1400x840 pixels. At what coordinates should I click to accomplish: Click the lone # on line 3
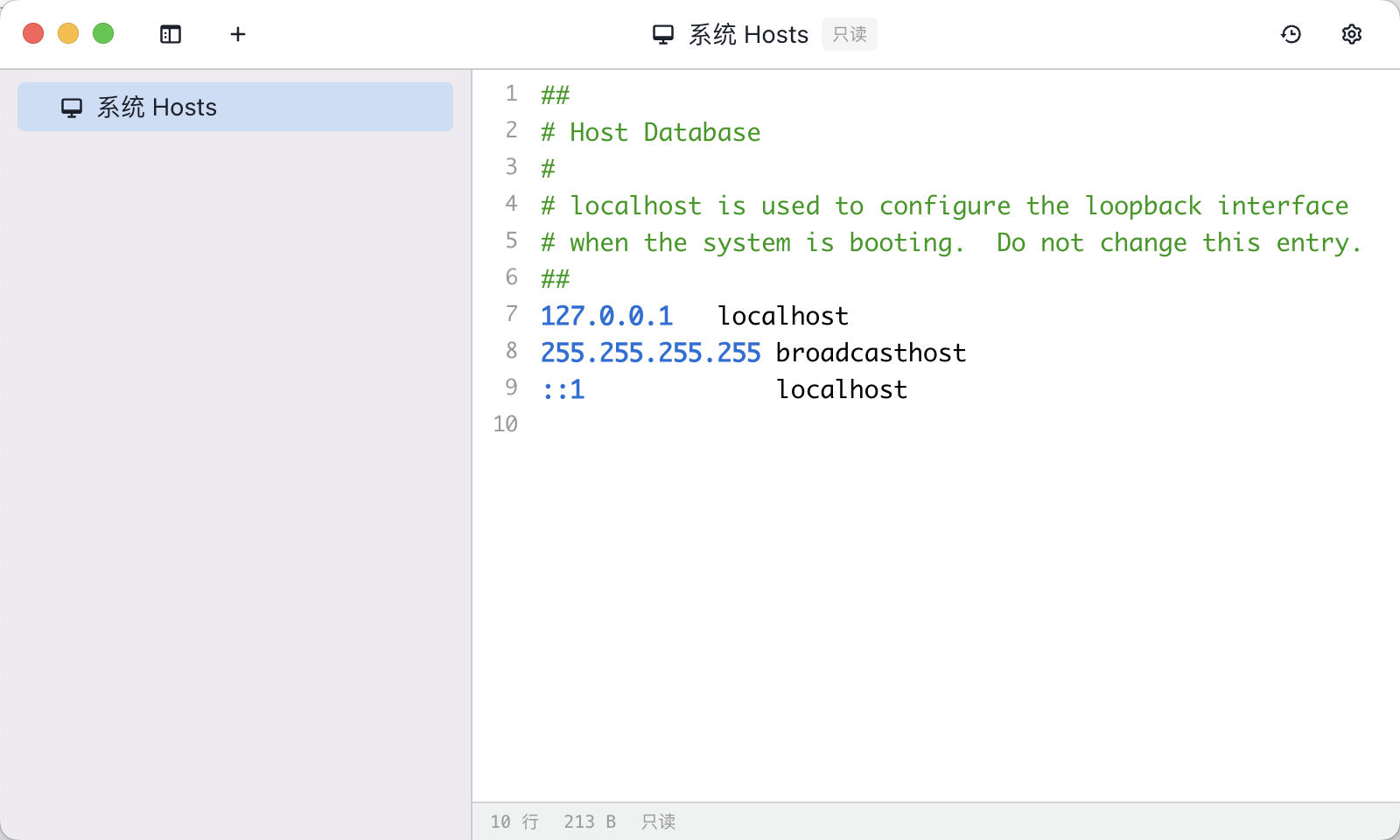point(549,168)
